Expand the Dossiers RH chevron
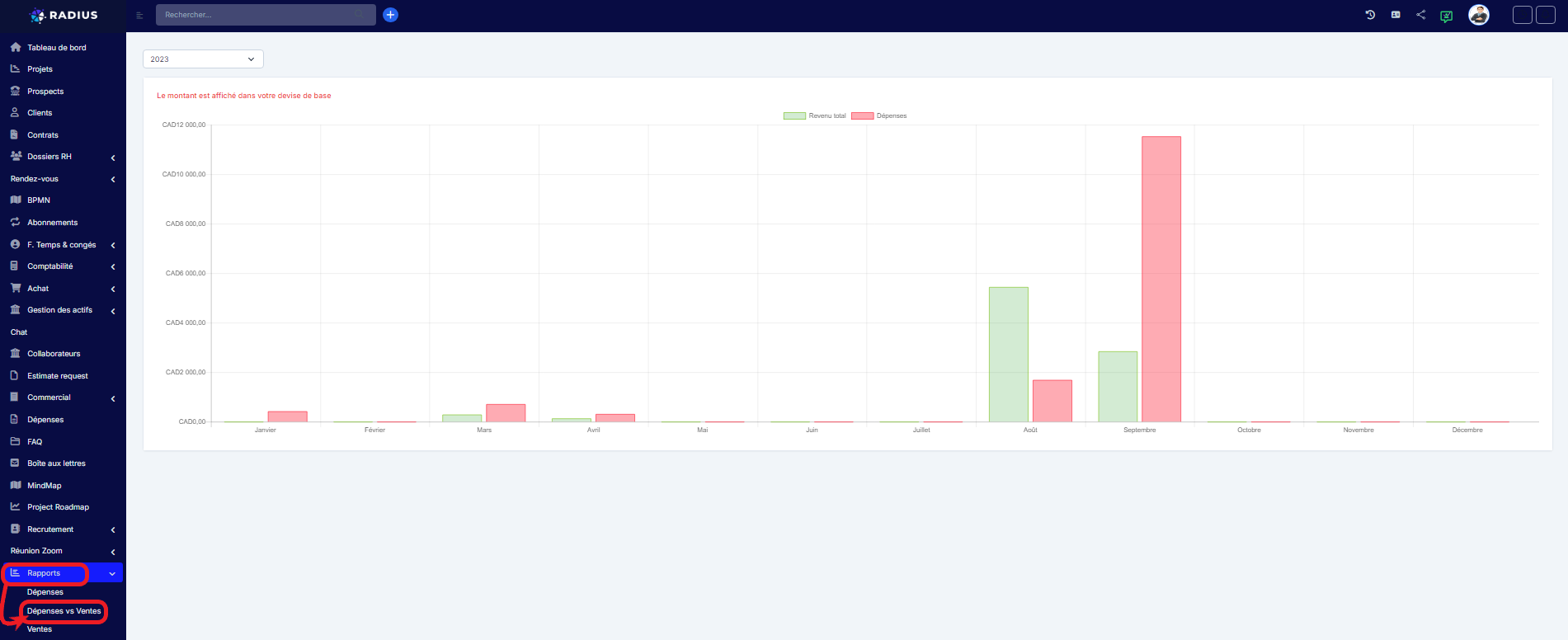This screenshot has height=640, width=1568. [113, 157]
